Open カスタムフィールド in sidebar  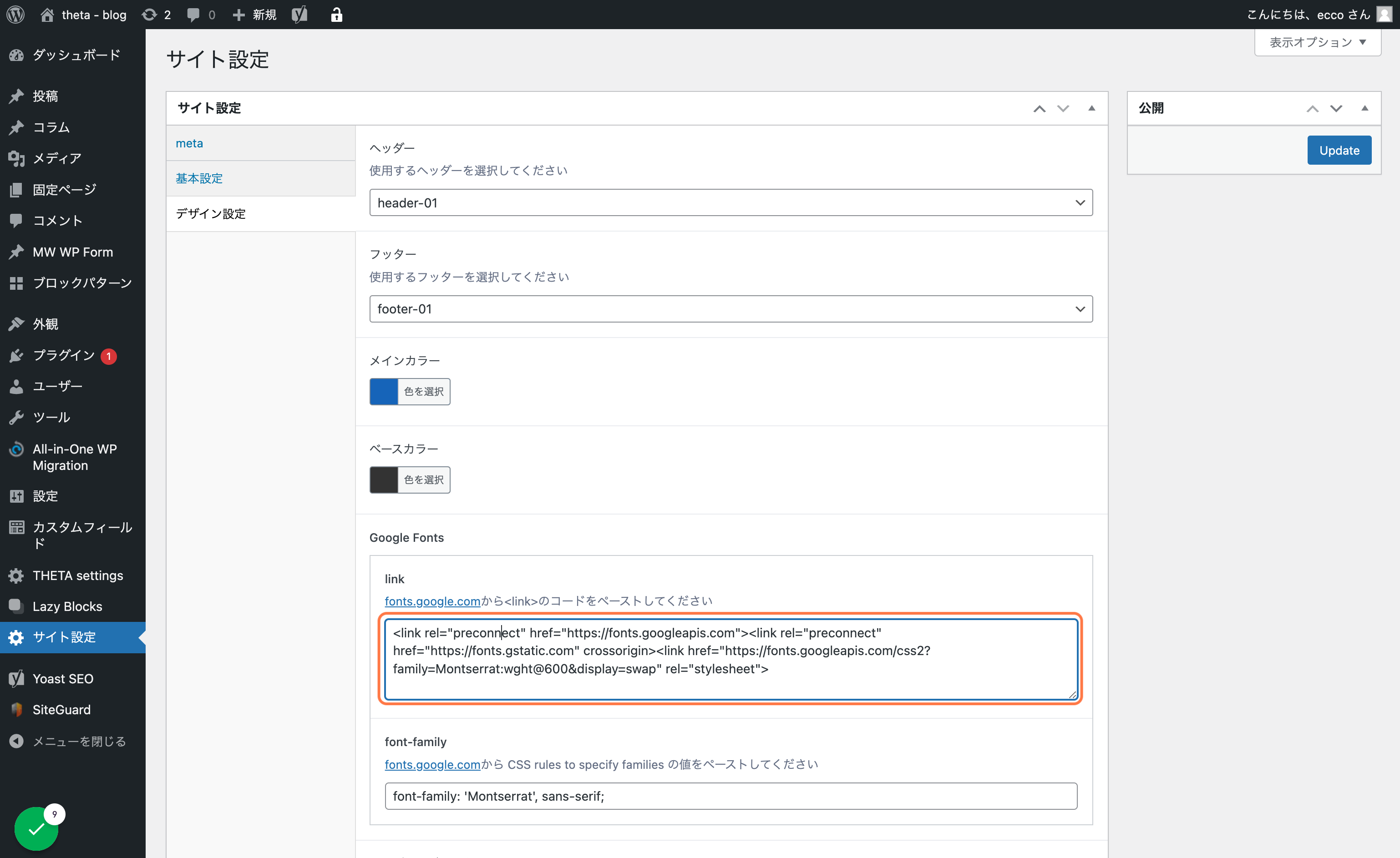point(73,535)
